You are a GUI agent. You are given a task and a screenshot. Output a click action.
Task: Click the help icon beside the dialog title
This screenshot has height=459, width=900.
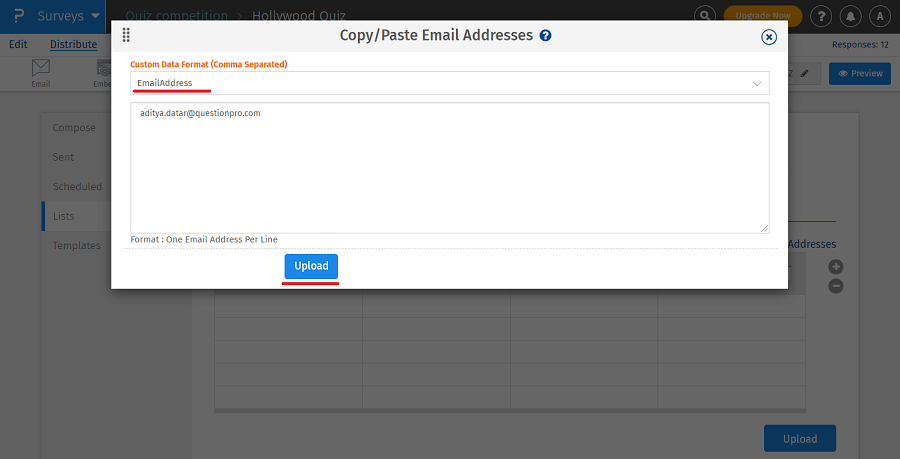click(546, 35)
